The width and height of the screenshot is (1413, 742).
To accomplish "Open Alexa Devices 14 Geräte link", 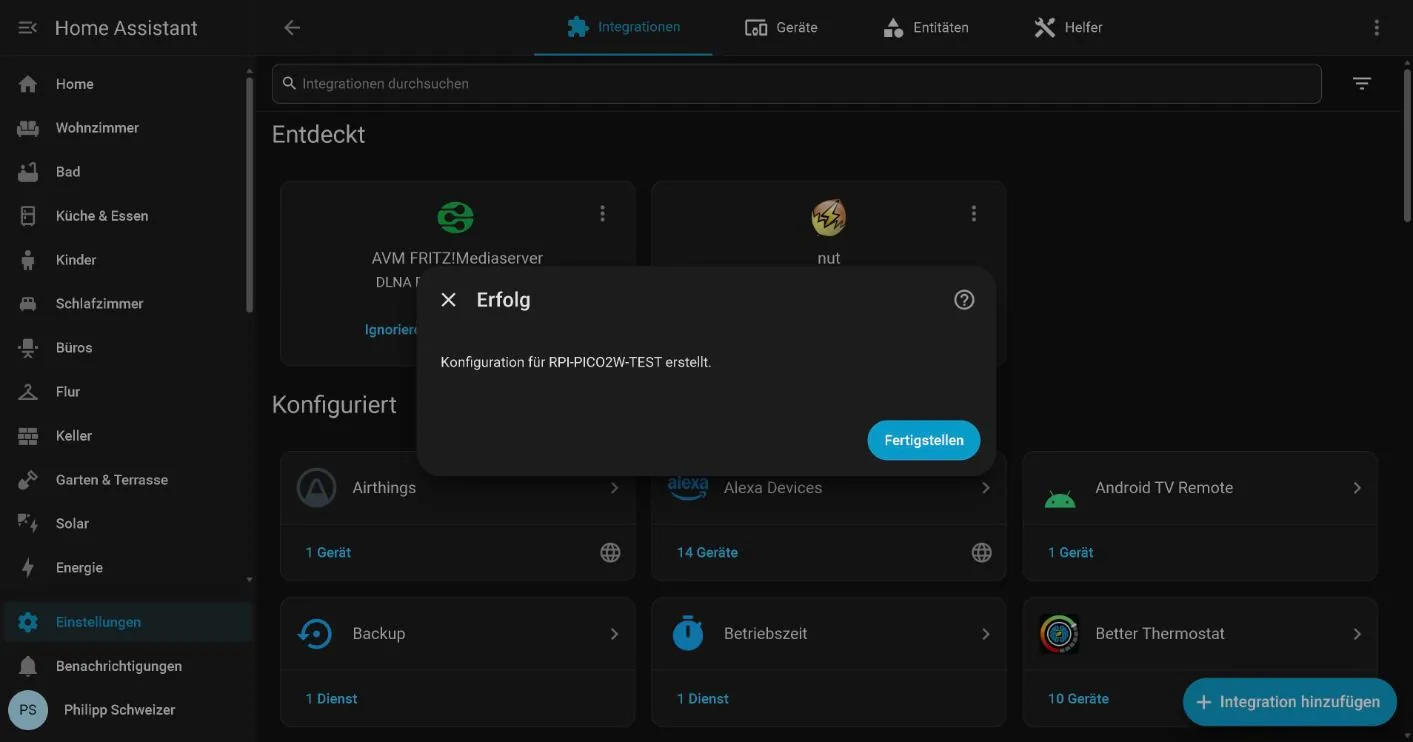I will [x=707, y=553].
